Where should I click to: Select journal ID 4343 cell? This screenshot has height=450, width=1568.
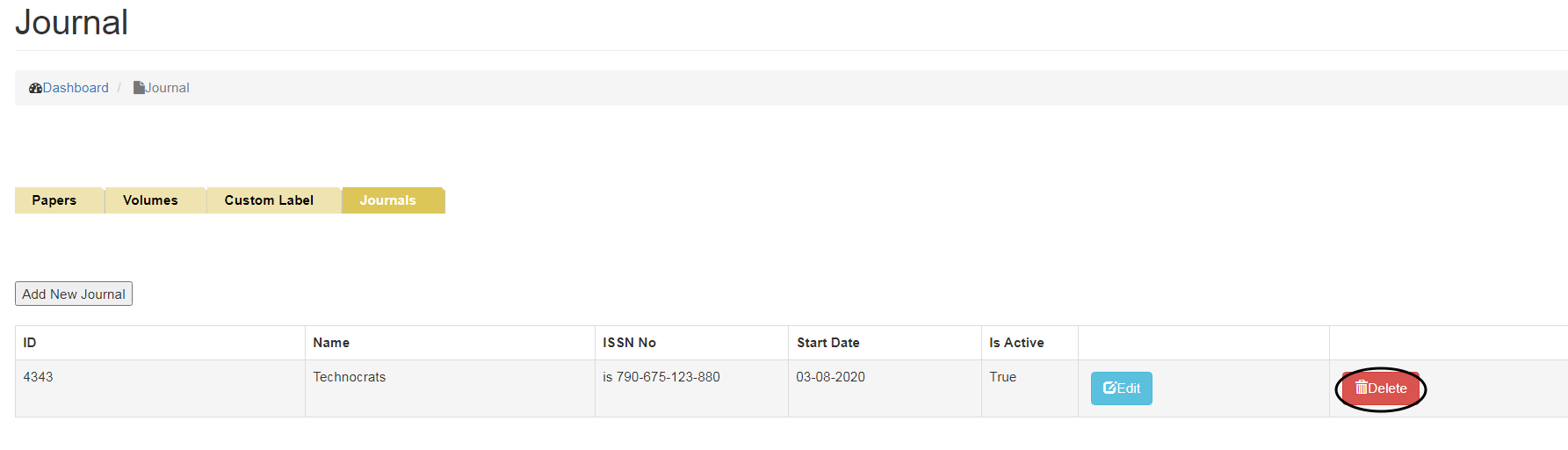pyautogui.click(x=38, y=377)
